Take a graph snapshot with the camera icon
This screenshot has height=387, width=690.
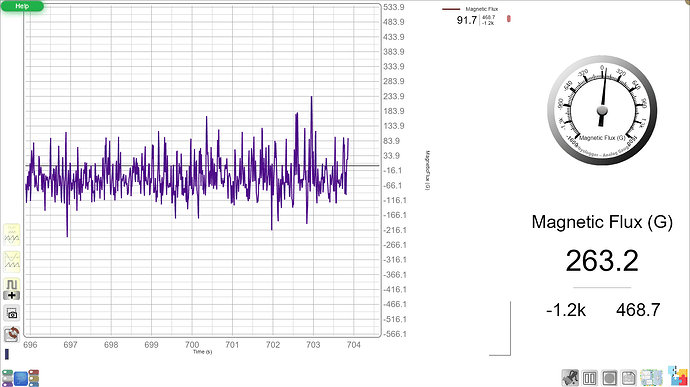pos(12,313)
